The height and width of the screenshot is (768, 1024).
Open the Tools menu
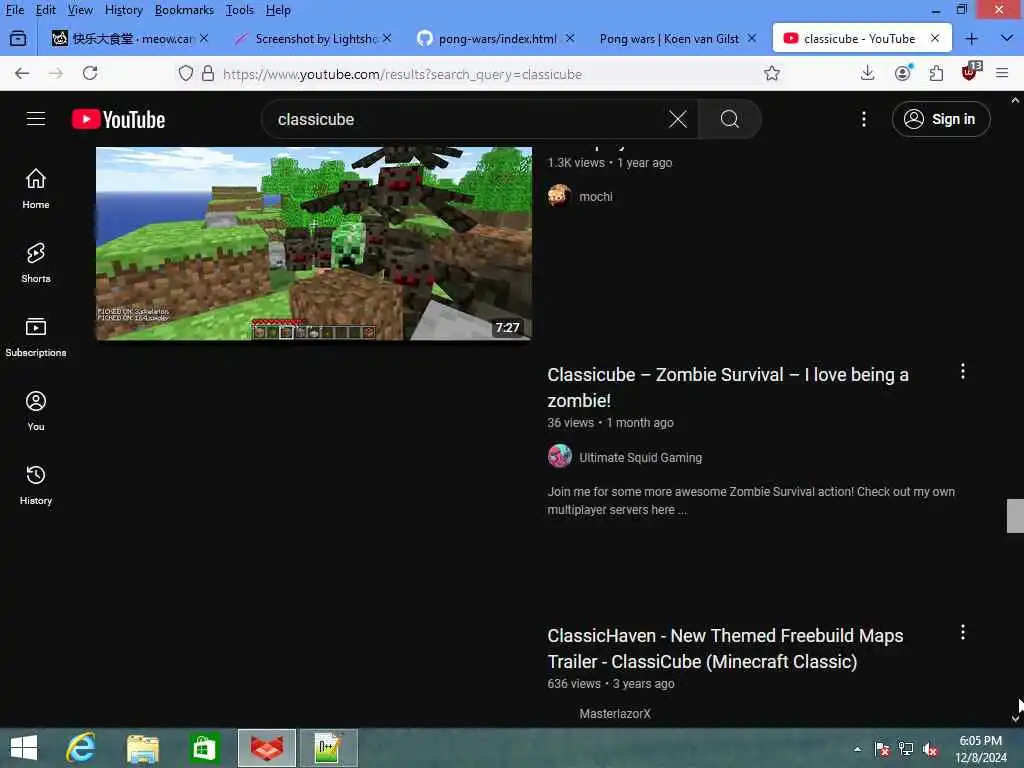[239, 10]
